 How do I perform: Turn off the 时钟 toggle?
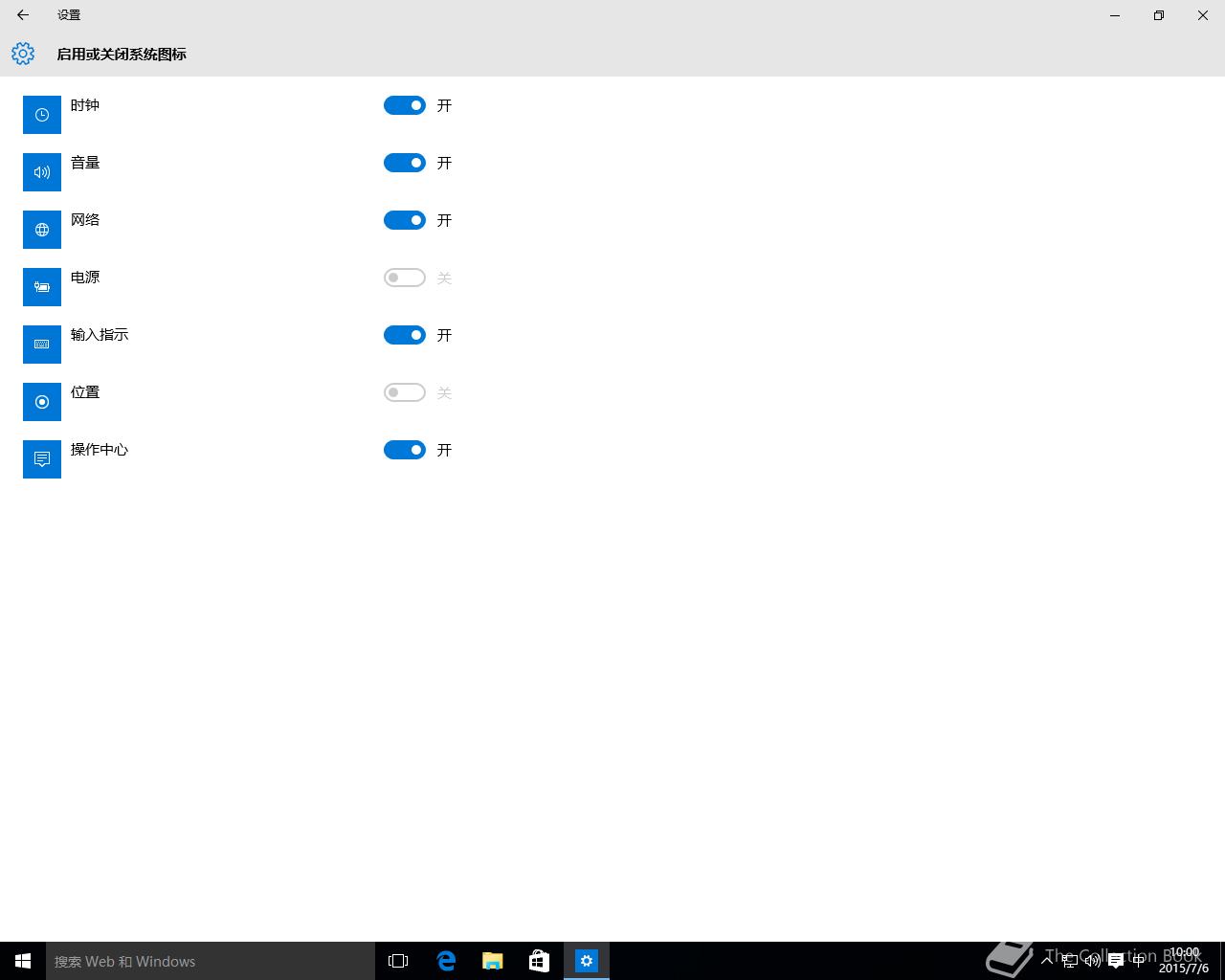point(405,105)
